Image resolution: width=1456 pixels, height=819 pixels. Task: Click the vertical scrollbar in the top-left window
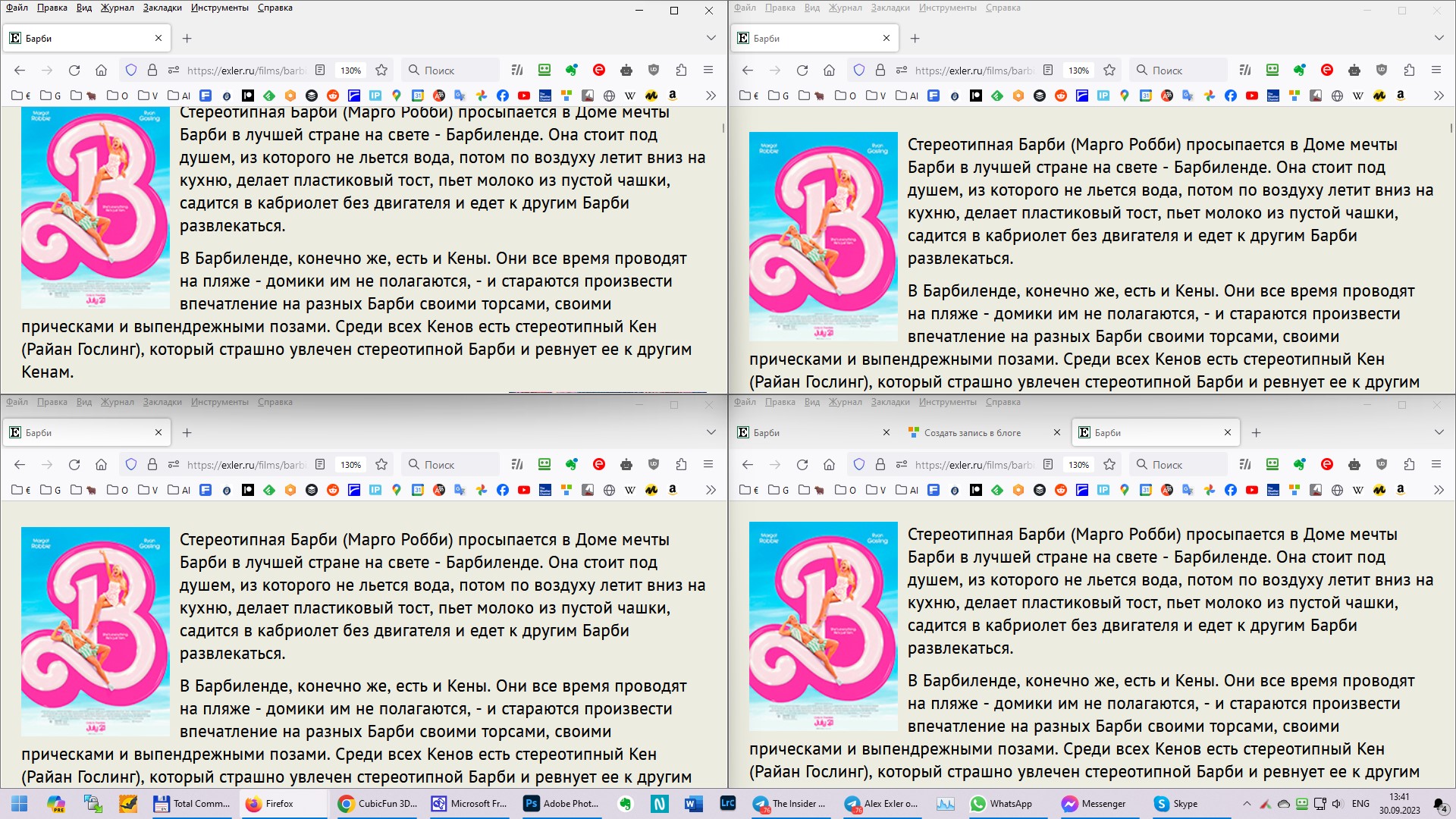tap(723, 129)
